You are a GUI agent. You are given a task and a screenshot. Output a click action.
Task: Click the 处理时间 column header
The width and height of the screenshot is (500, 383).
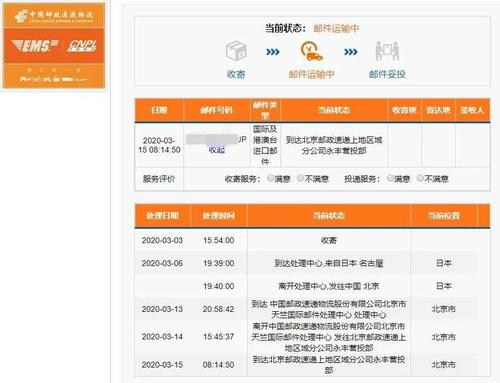point(219,216)
